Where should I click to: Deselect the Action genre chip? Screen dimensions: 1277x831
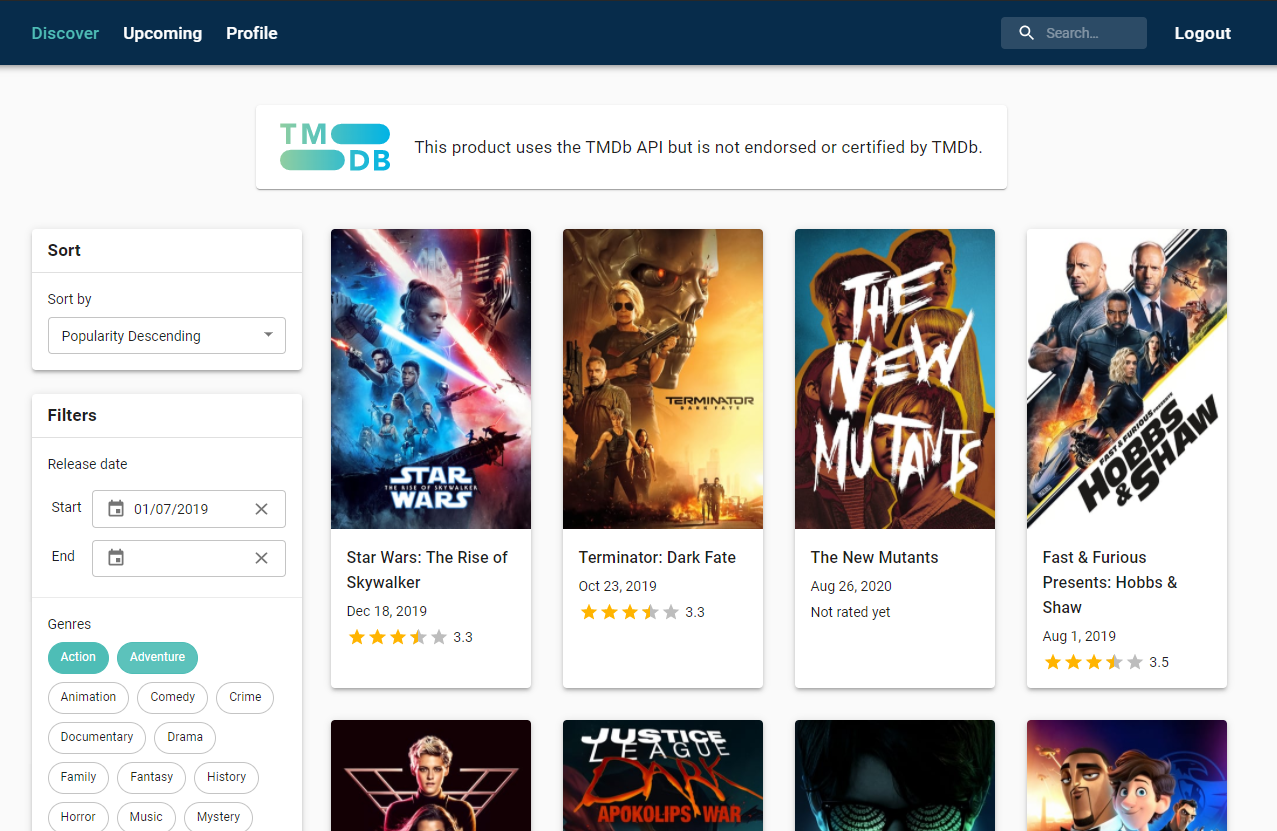[78, 657]
